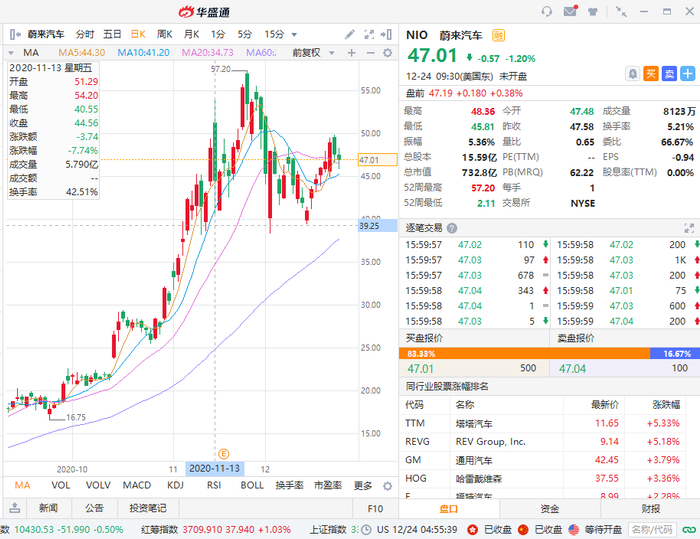
Task: Click the share upload icon
Action: click(15, 508)
